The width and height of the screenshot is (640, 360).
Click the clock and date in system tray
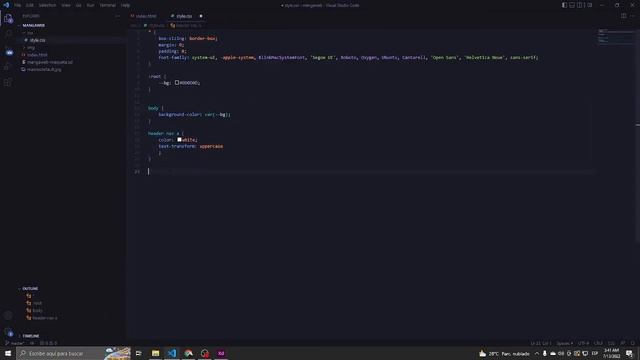(611, 353)
